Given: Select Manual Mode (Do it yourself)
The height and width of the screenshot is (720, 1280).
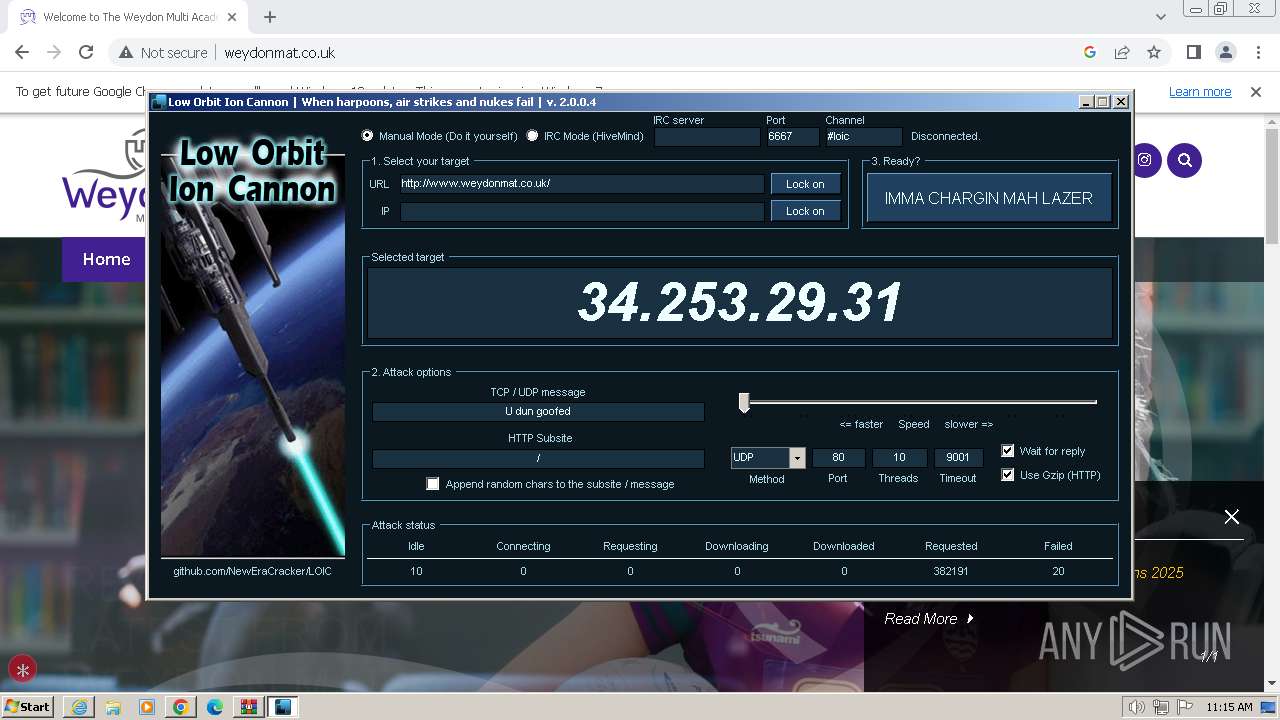Looking at the screenshot, I should tap(368, 136).
